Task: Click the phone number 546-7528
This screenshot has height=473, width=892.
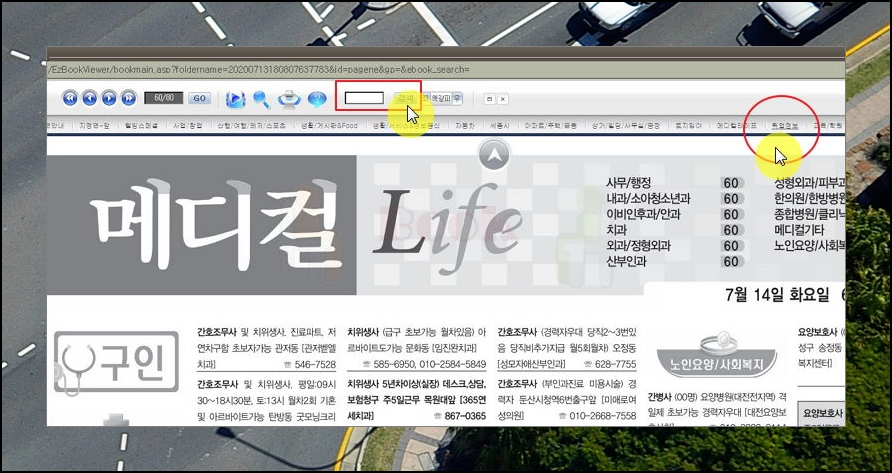Action: (x=315, y=364)
